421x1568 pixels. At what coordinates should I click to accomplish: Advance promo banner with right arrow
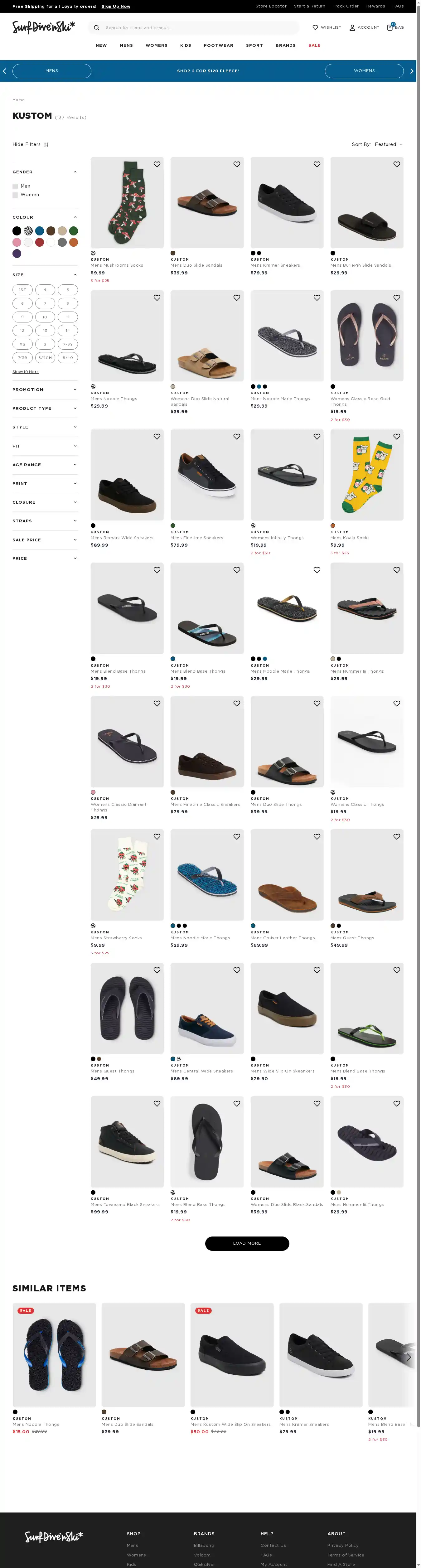412,71
